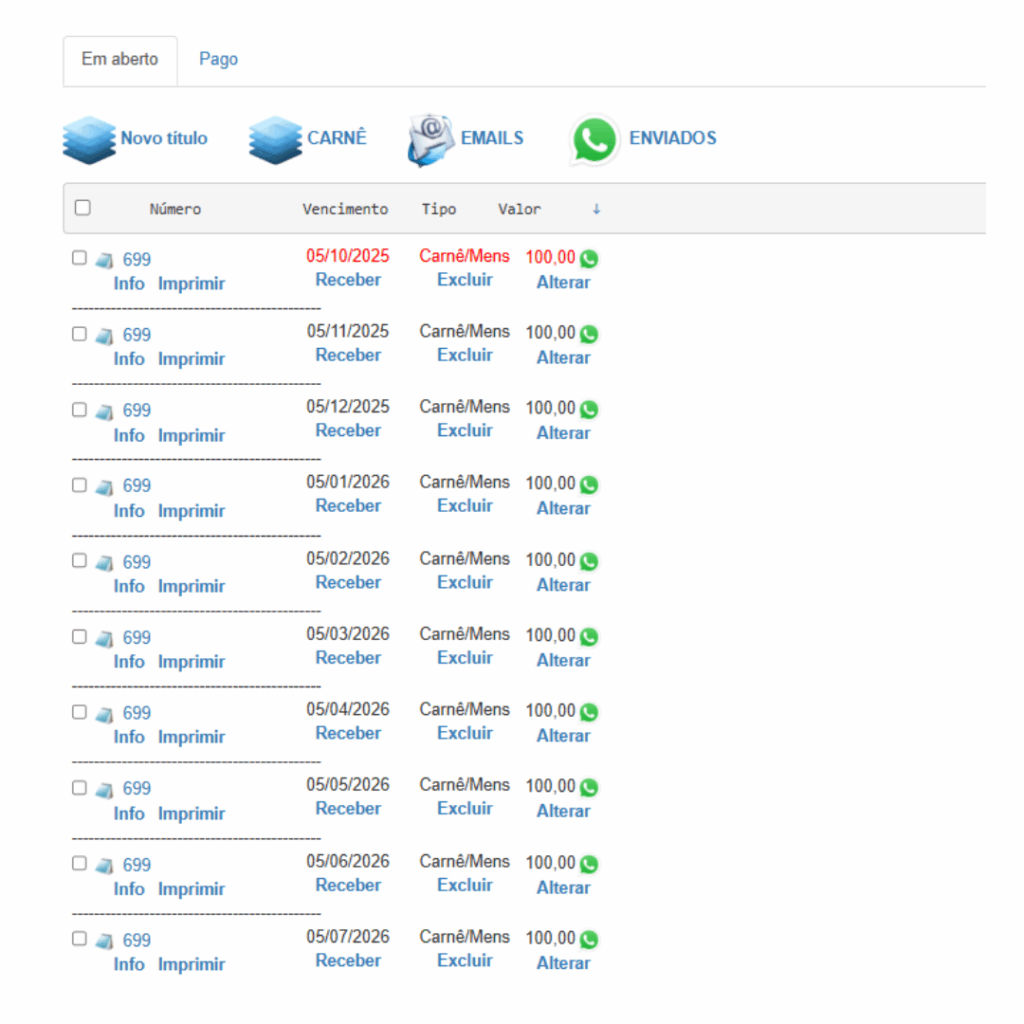Screen dimensions: 1024x1024
Task: Click Imprimir on the 05/05/2026 installment
Action: tap(191, 814)
